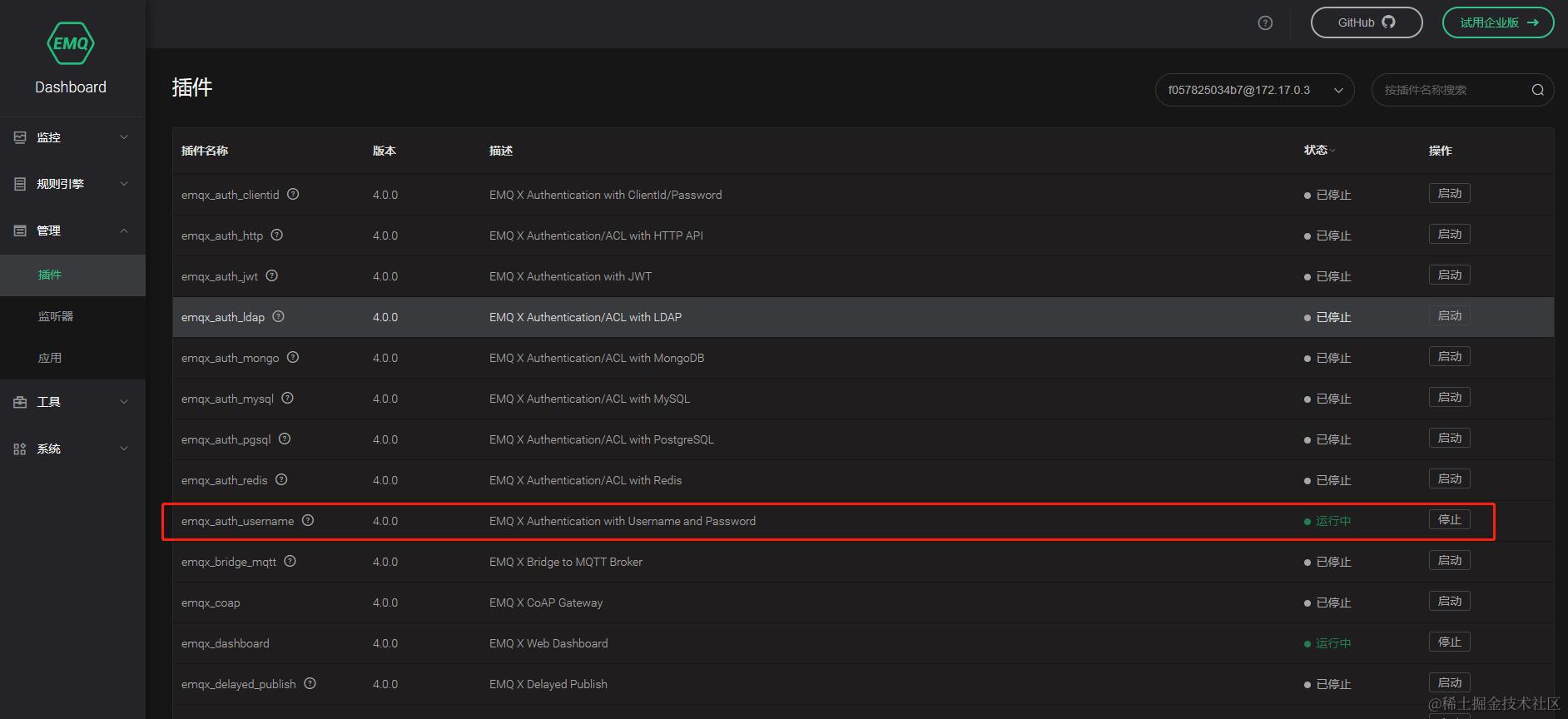Open the 监控 sidebar menu
Screen dimensions: 1568x719
[72, 137]
